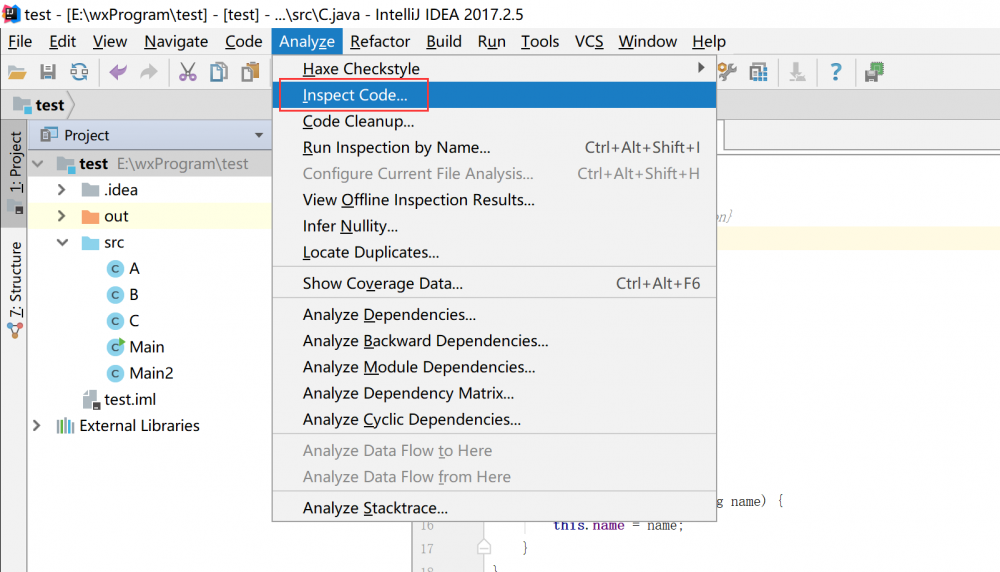
Task: Open Project Structure toolbar icon
Action: click(758, 72)
